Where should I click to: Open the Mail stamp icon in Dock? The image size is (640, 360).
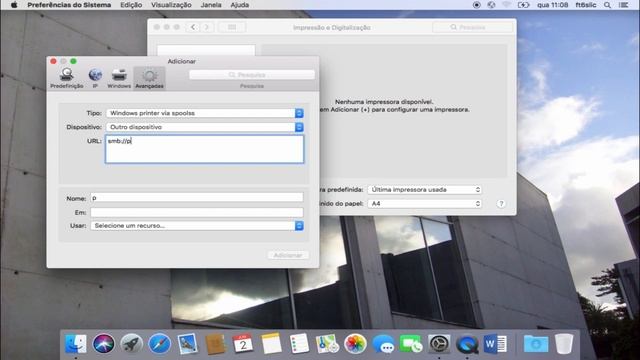(187, 344)
